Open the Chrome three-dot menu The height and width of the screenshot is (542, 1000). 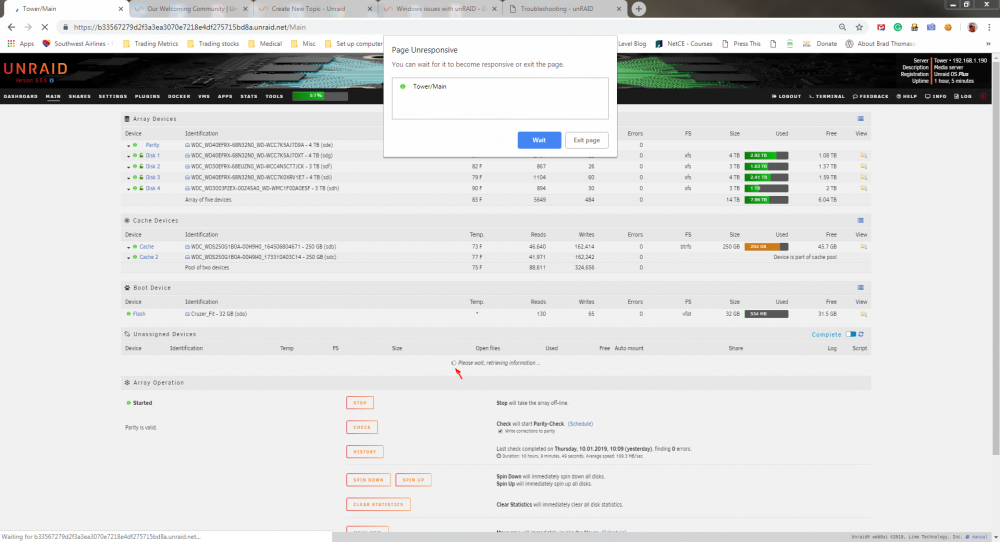click(990, 27)
